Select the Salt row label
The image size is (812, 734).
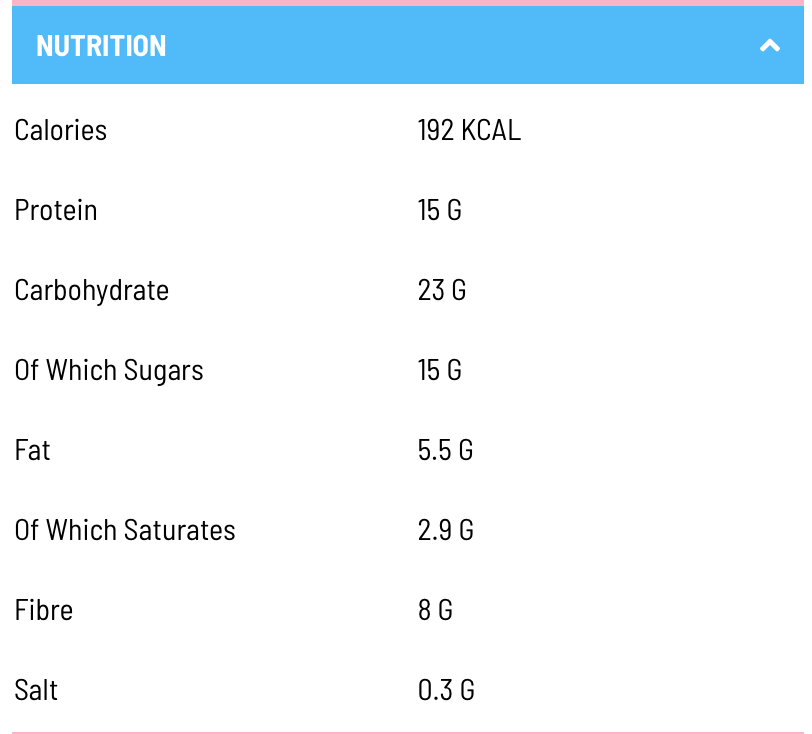pos(36,690)
